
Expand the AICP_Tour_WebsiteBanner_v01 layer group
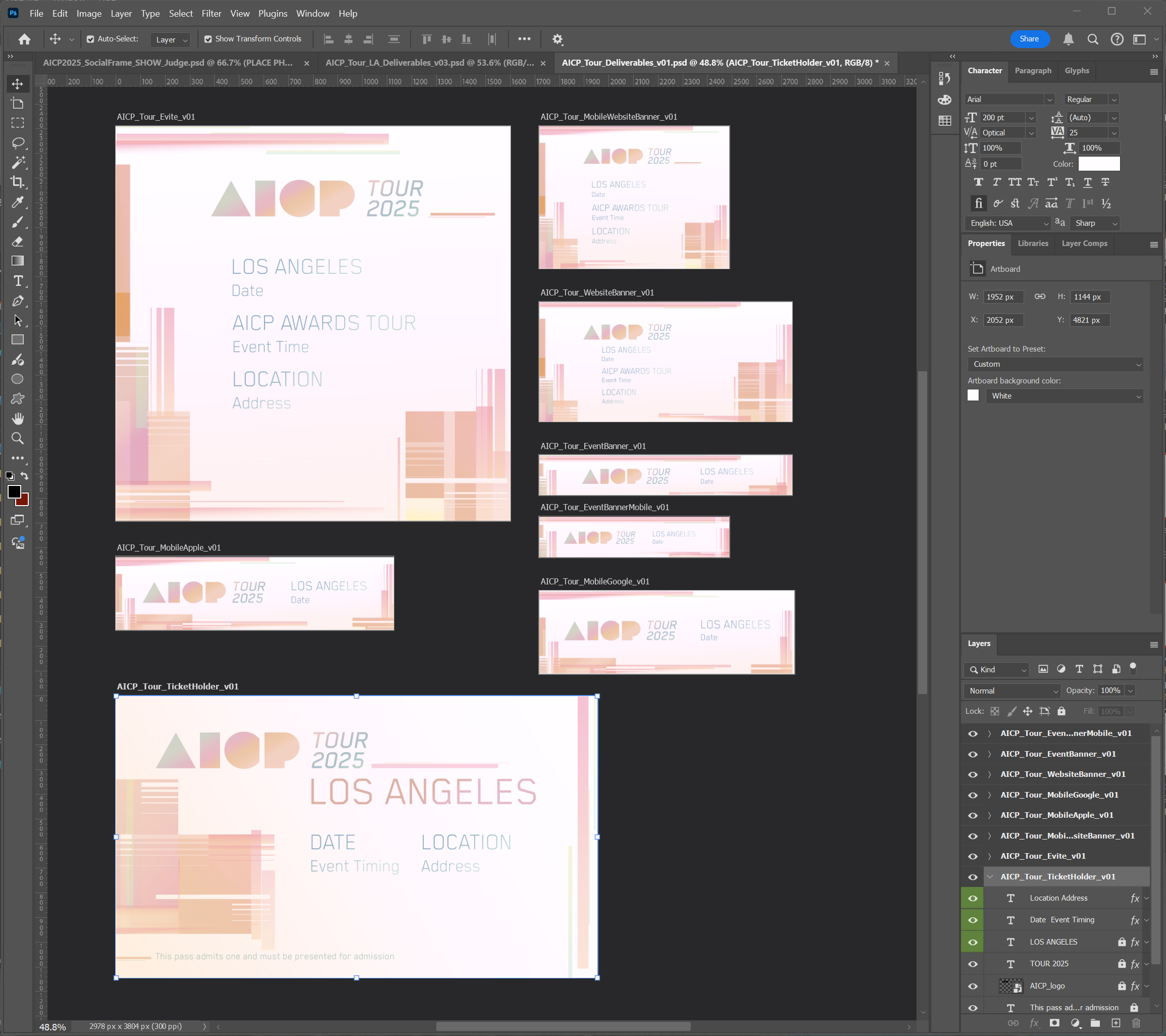coord(990,774)
